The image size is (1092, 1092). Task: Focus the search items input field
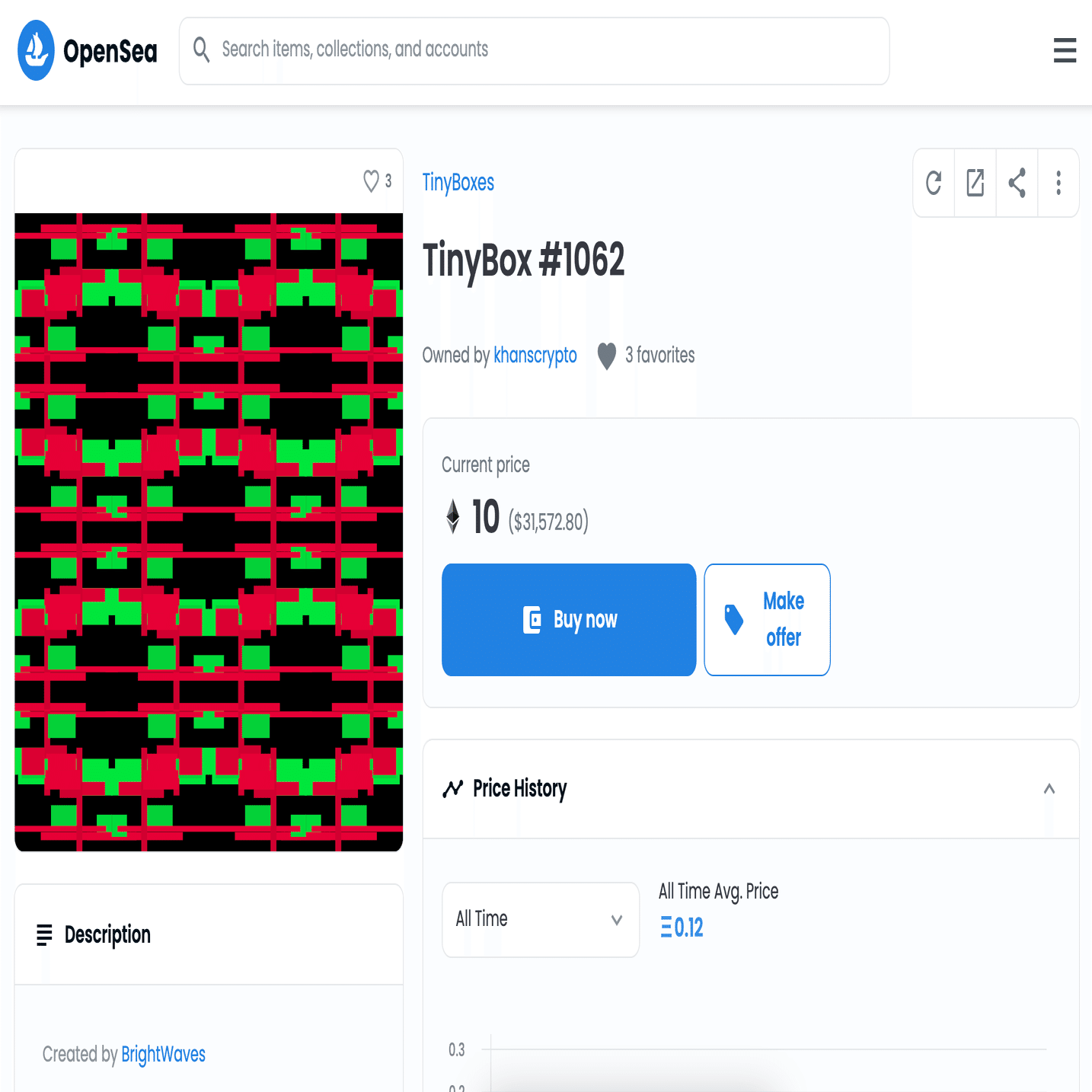click(535, 51)
